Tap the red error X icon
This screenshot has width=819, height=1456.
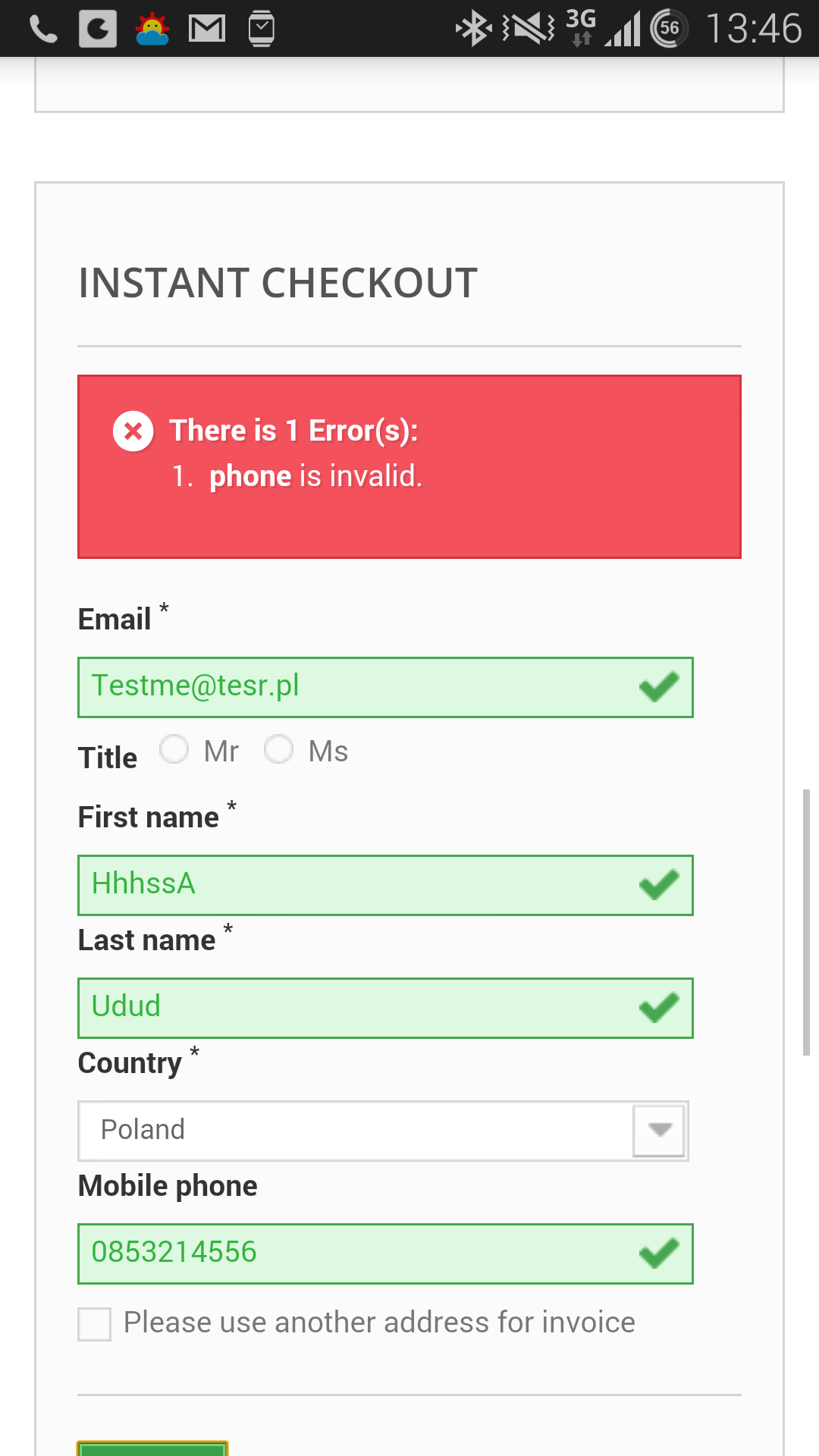pos(133,431)
